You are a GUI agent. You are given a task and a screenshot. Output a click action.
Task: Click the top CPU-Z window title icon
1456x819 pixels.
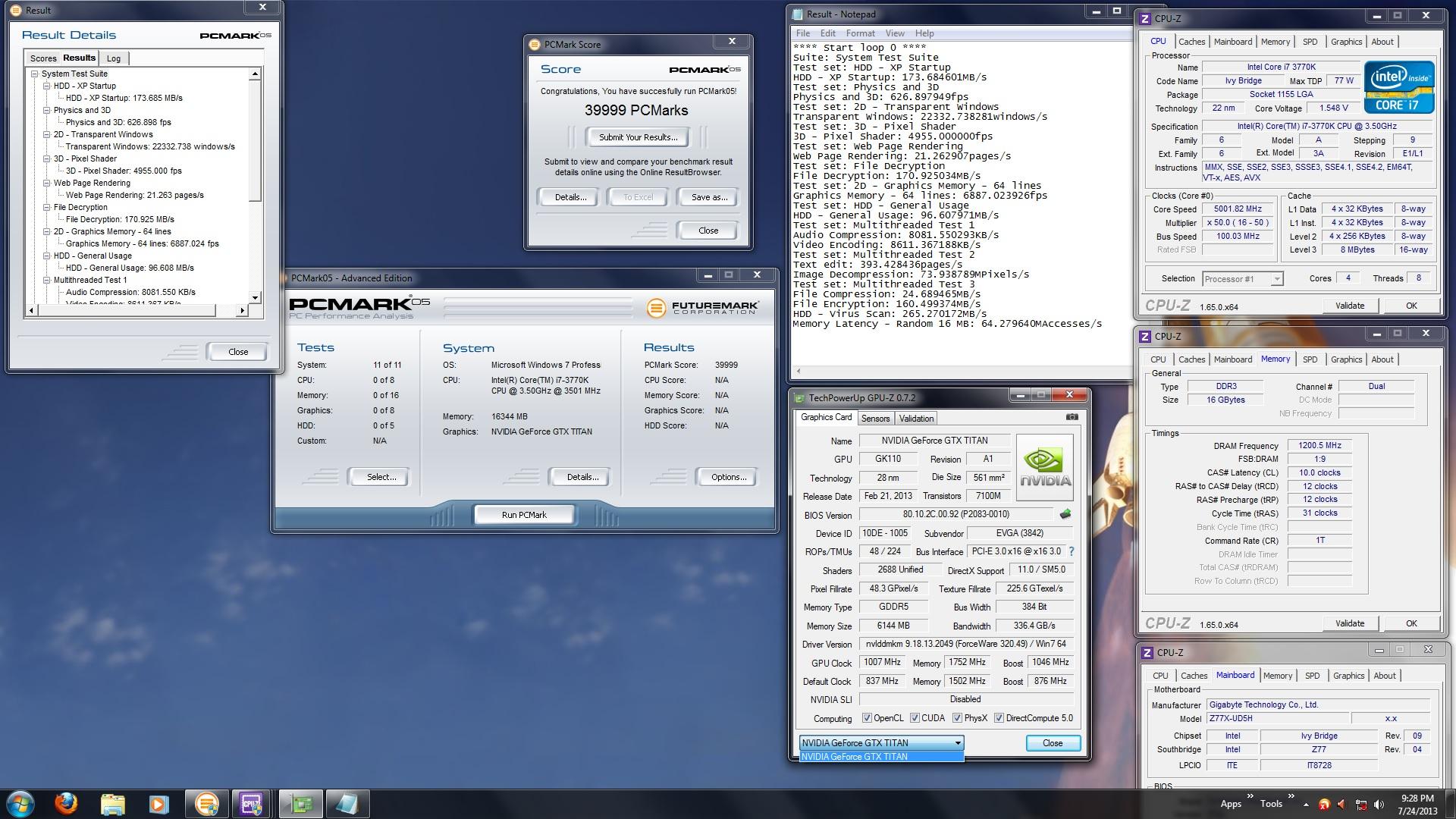point(1144,18)
